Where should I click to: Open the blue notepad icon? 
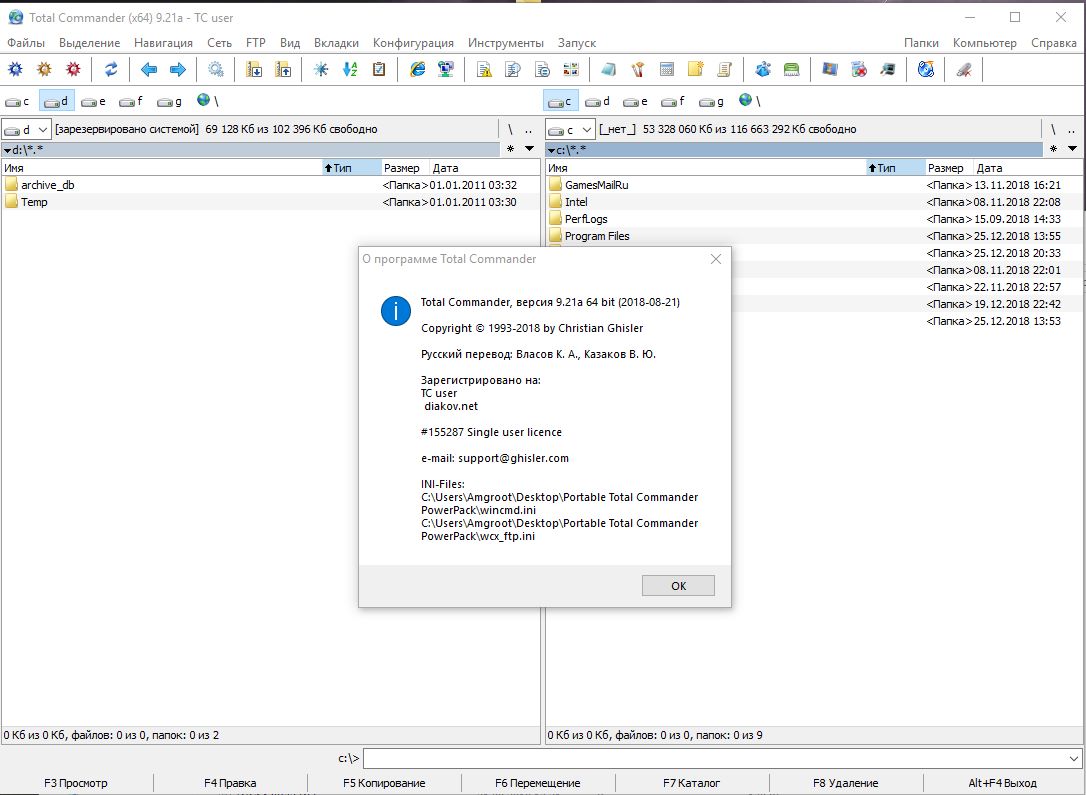609,69
